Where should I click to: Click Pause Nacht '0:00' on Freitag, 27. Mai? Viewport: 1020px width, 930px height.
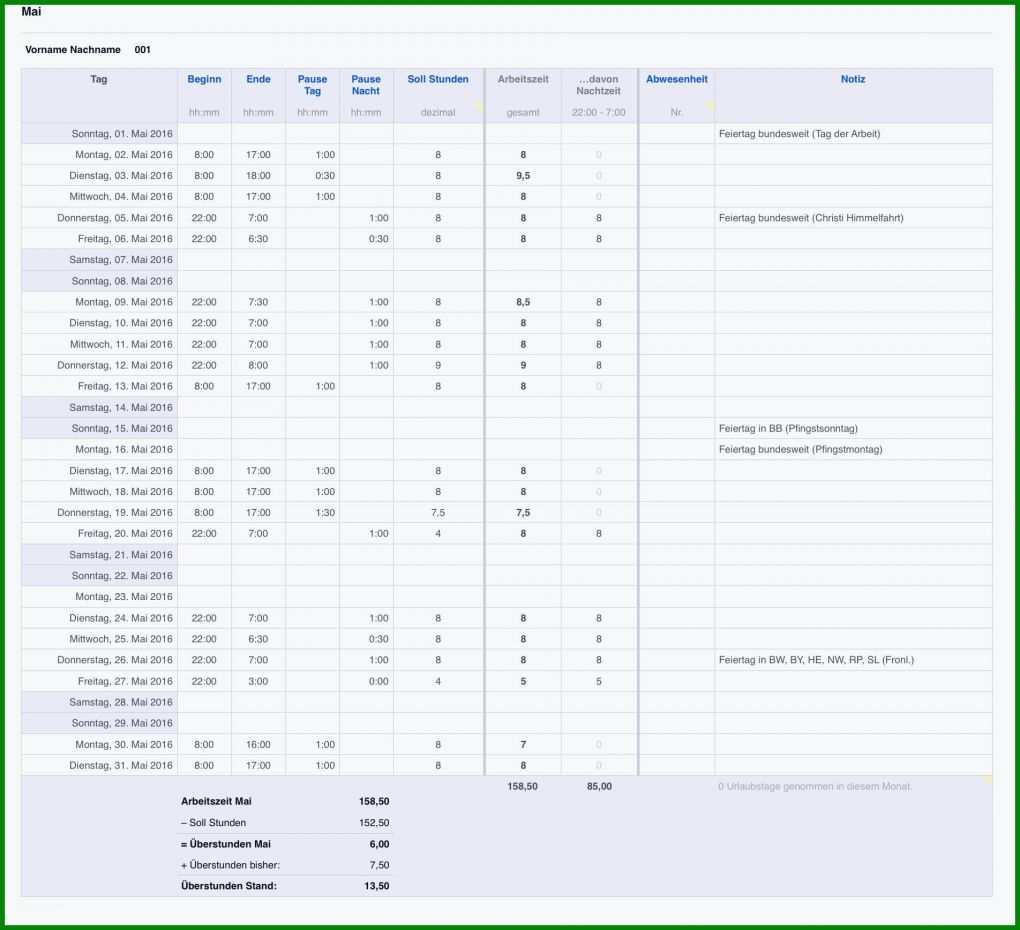(379, 681)
